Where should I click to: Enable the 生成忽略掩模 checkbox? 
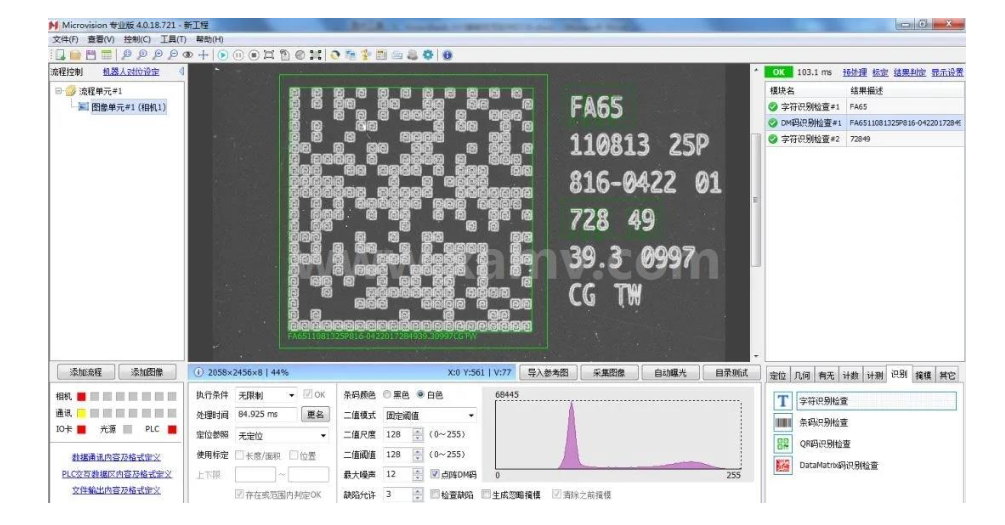(486, 494)
